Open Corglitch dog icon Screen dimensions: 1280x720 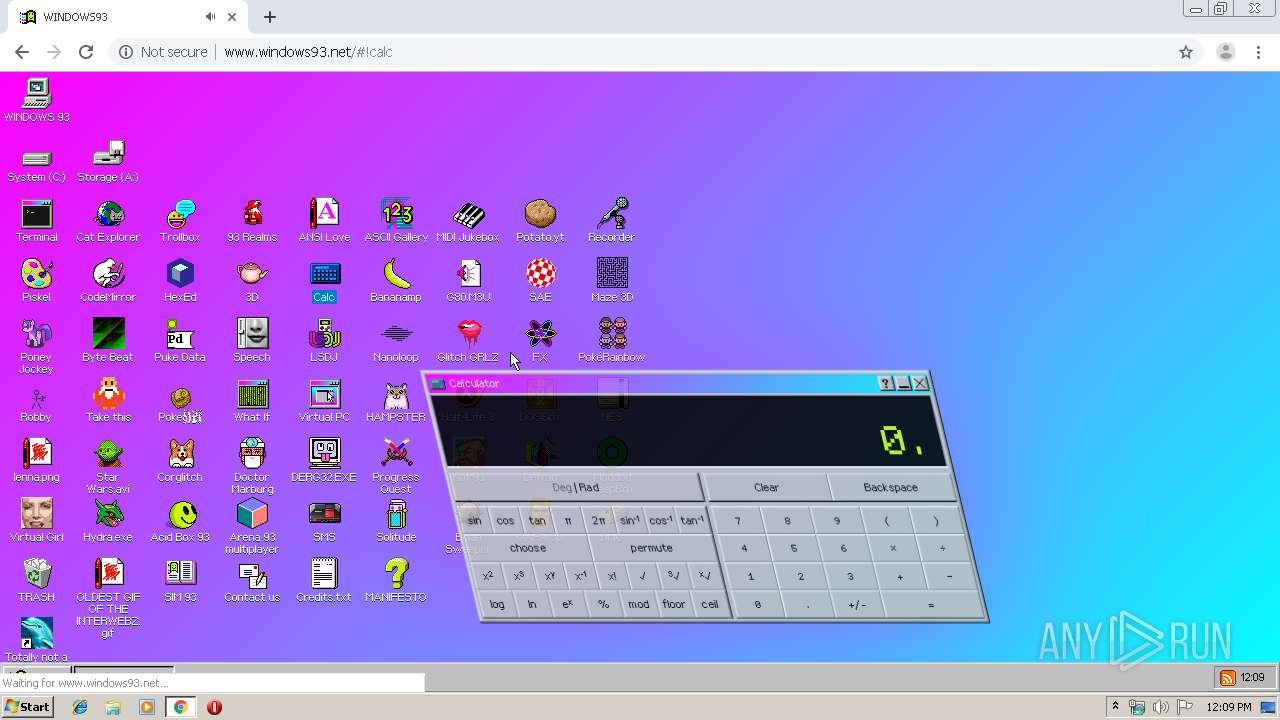(x=180, y=461)
